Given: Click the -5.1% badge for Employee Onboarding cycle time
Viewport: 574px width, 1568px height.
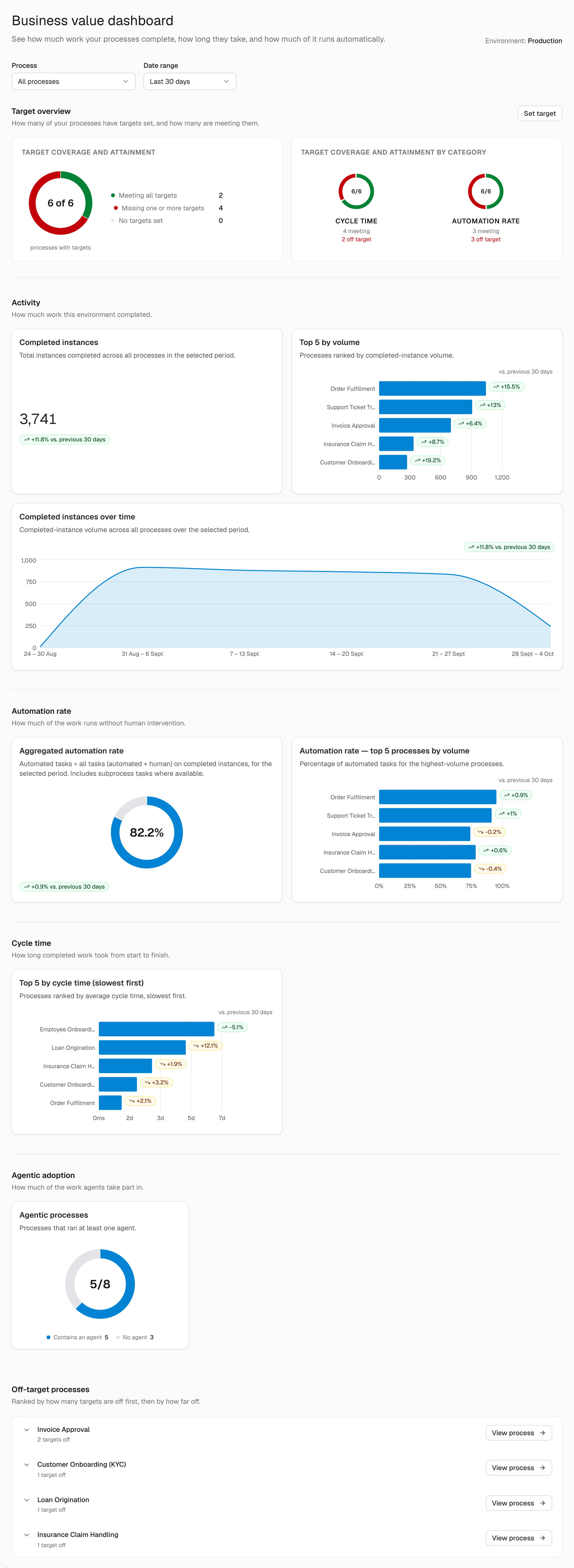Looking at the screenshot, I should tap(232, 1027).
